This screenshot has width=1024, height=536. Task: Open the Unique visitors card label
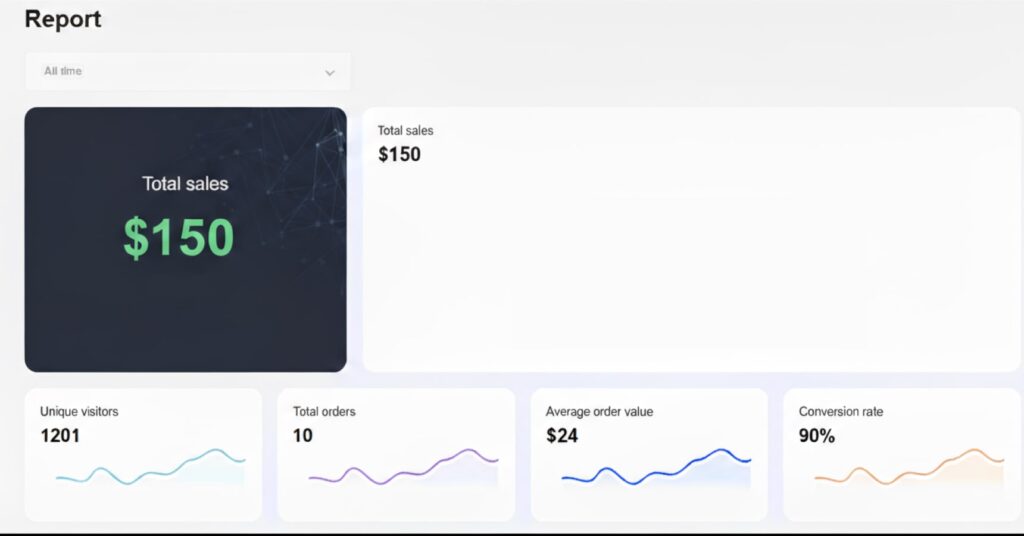tap(79, 412)
